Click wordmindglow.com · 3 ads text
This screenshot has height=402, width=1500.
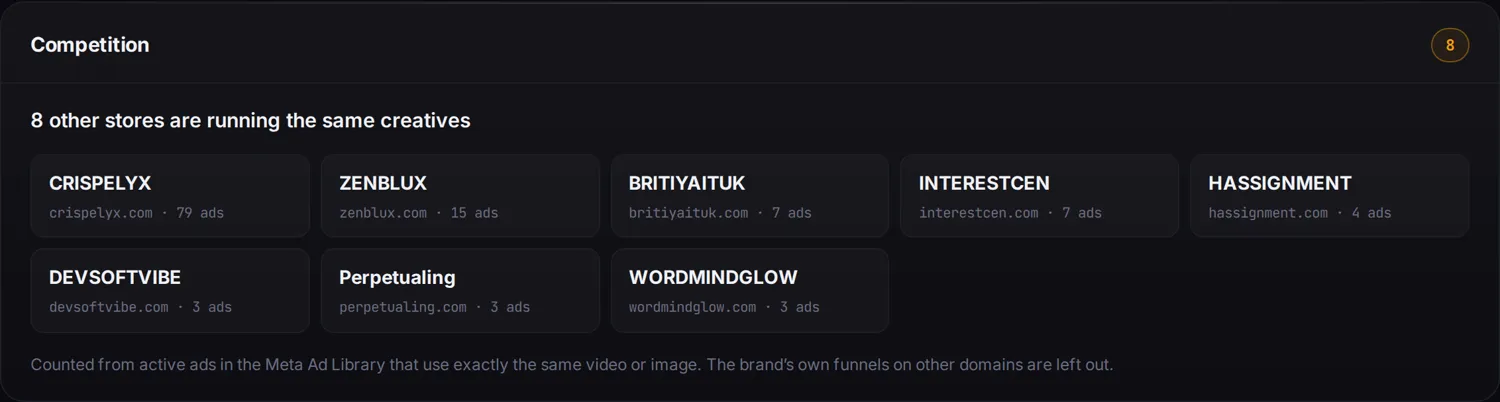click(x=725, y=307)
